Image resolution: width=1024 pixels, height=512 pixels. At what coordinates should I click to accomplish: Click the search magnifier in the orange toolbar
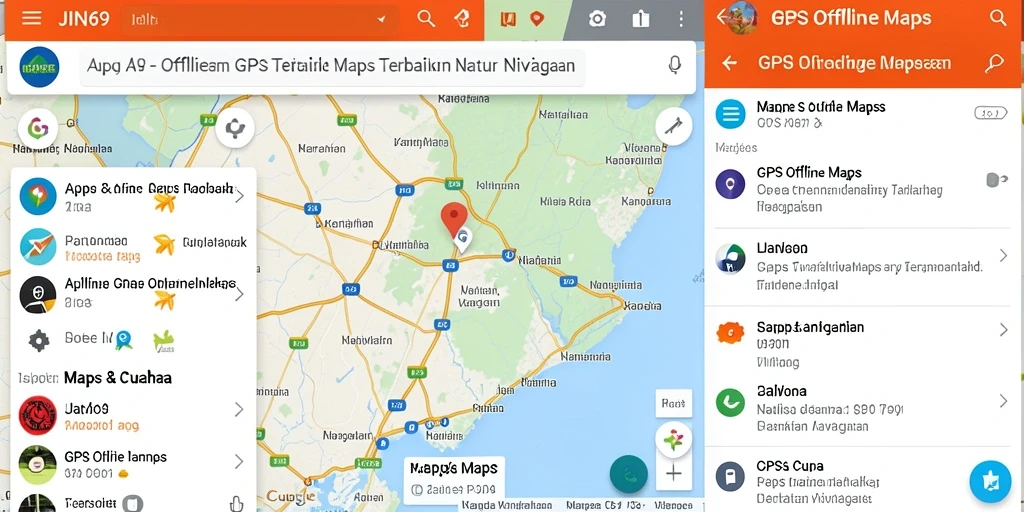click(426, 18)
